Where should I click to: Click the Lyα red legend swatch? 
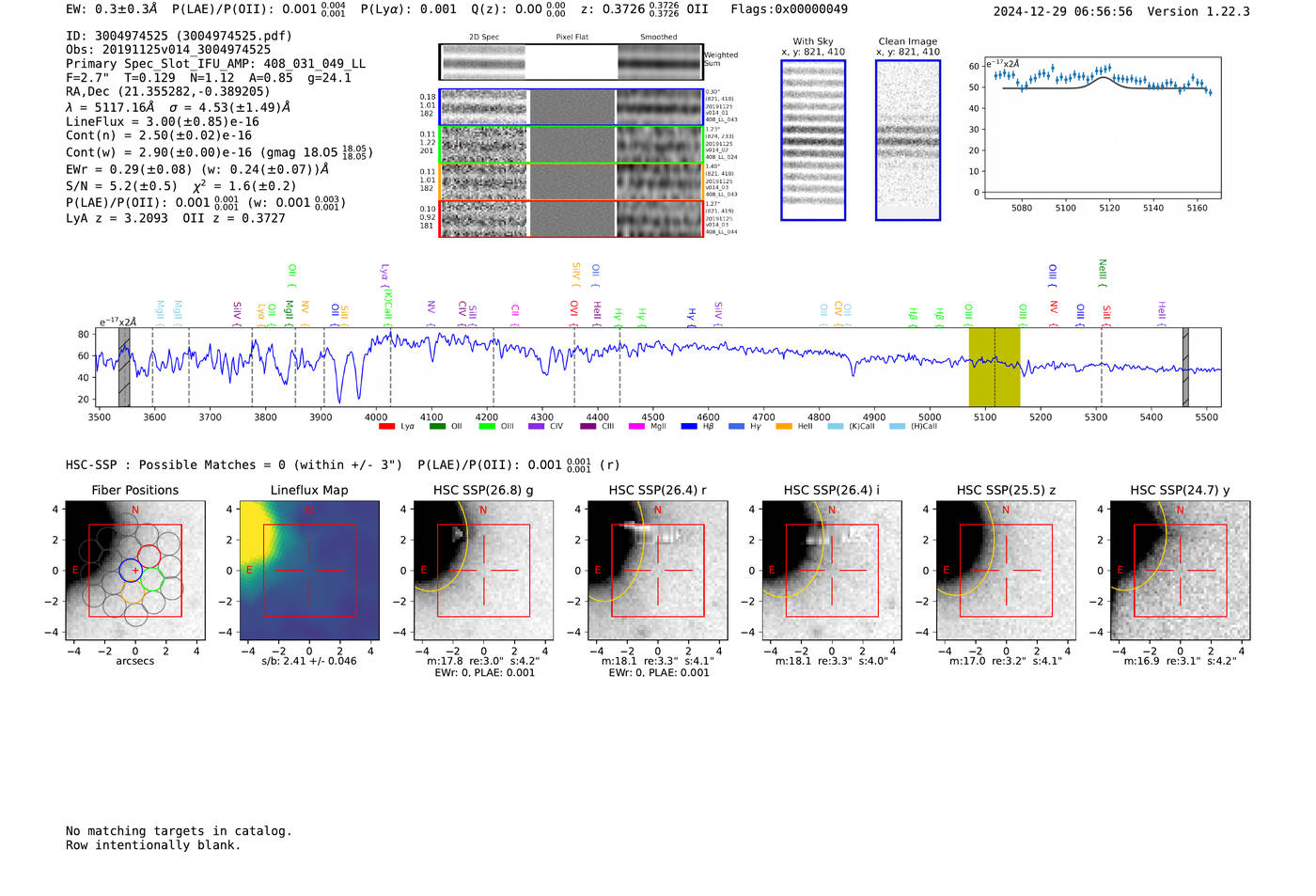(x=386, y=427)
